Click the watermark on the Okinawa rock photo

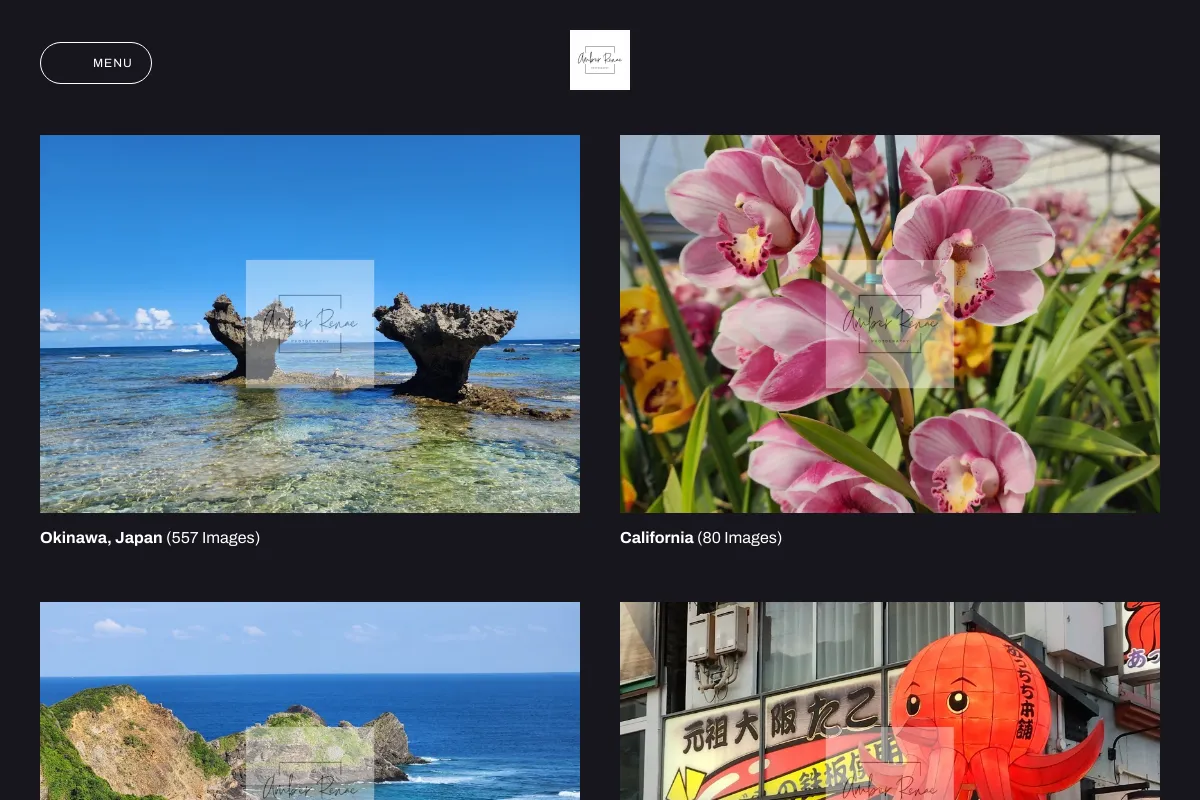coord(310,324)
